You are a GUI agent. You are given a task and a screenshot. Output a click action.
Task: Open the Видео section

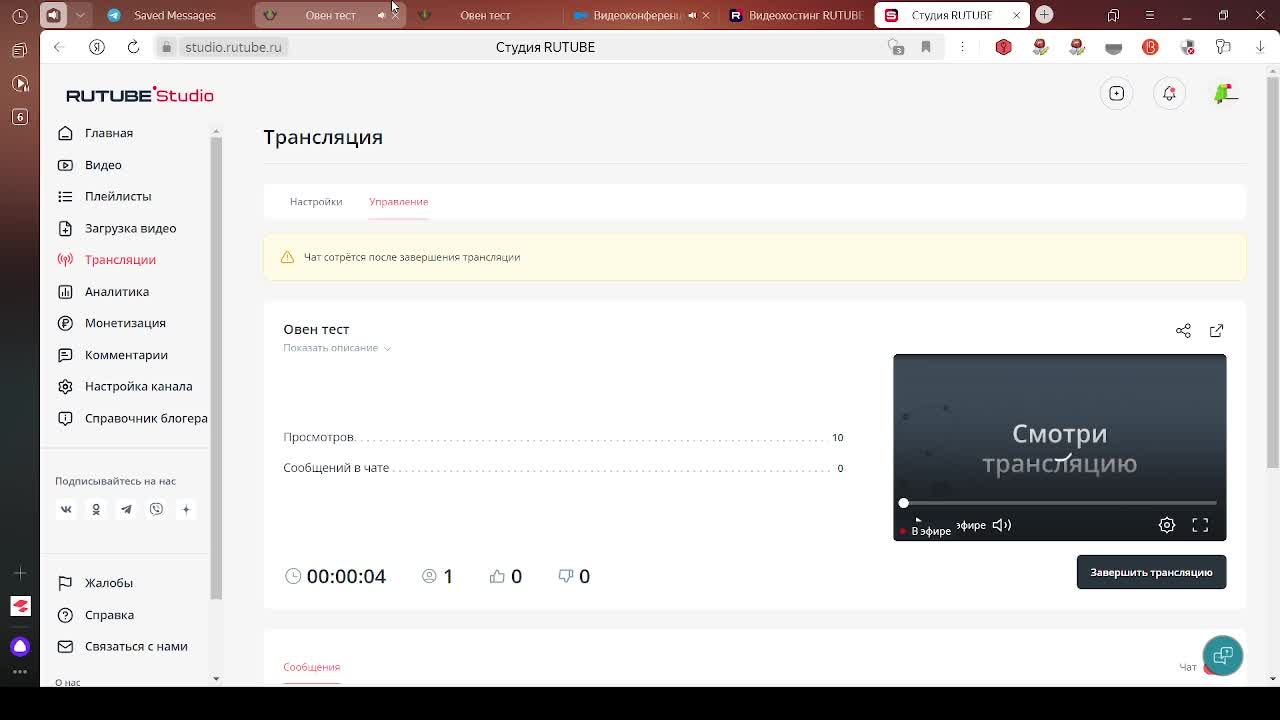[103, 165]
